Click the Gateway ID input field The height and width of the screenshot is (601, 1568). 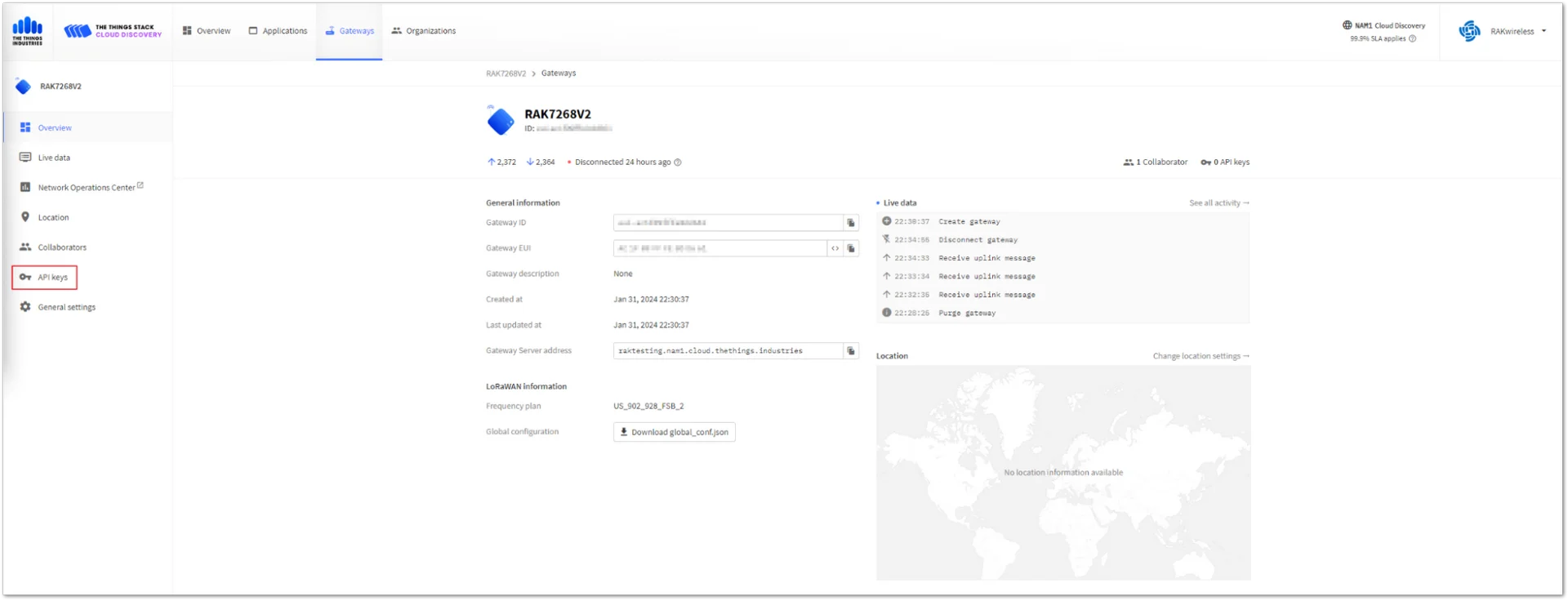[728, 222]
